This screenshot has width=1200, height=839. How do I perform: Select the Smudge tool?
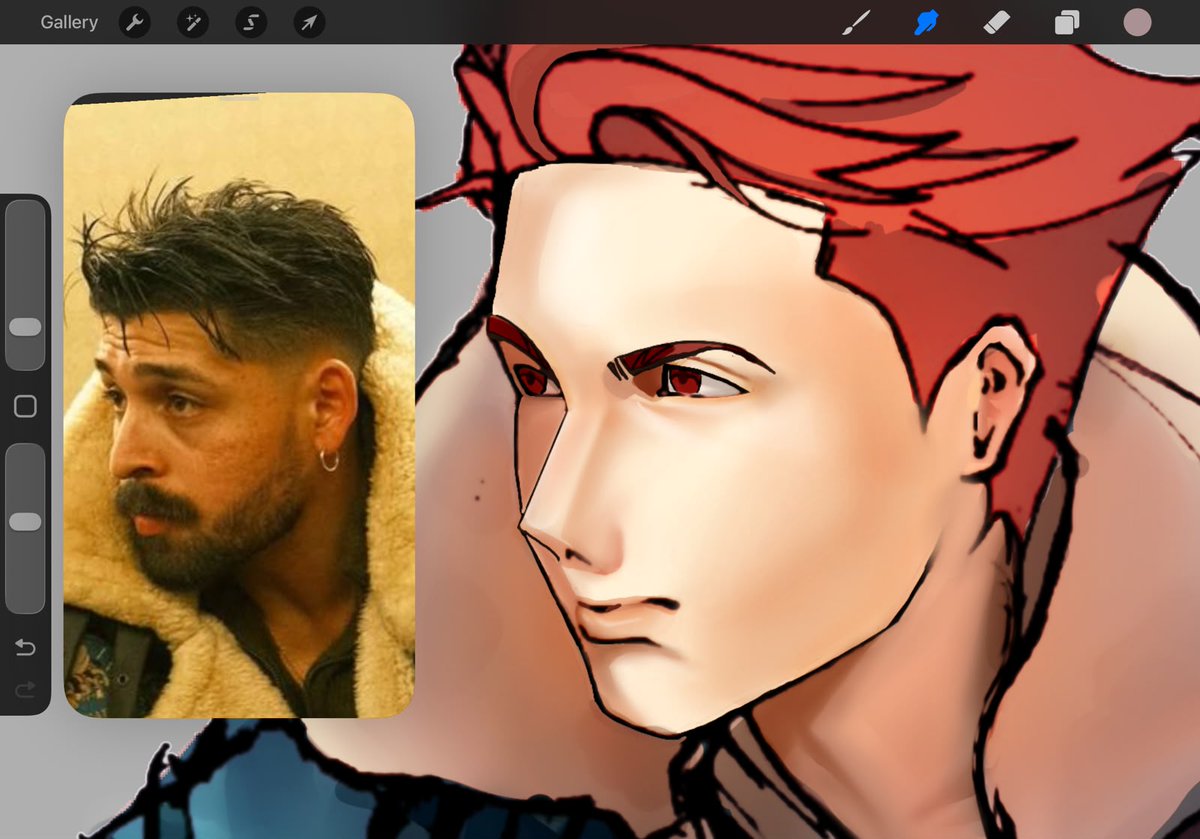pyautogui.click(x=926, y=22)
